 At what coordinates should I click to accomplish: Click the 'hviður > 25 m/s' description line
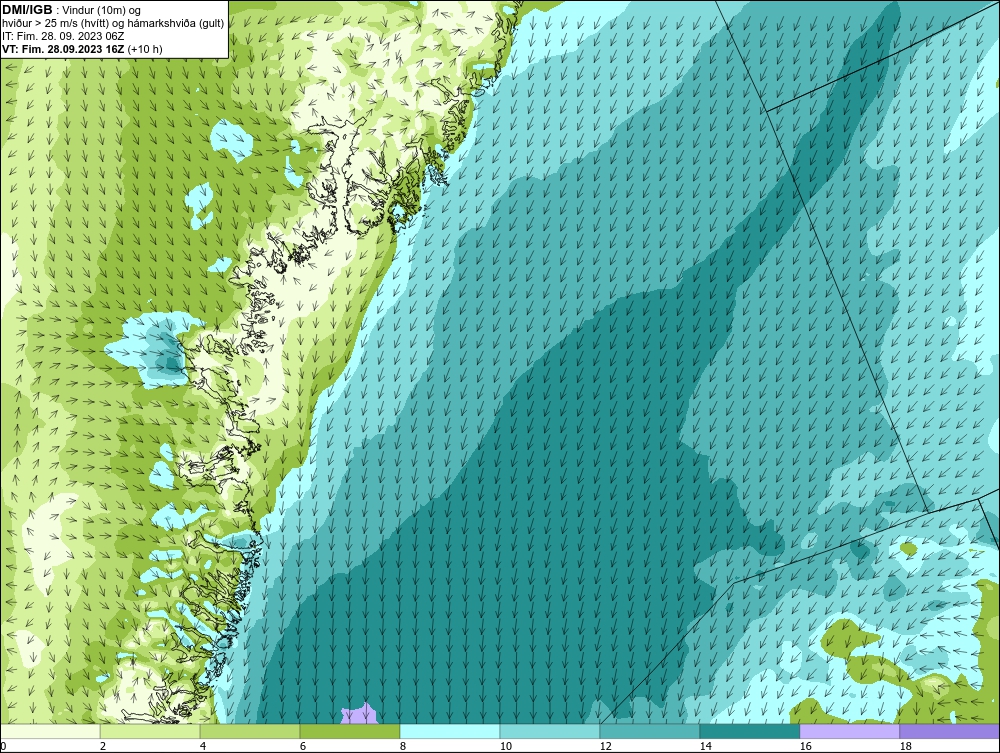pyautogui.click(x=113, y=24)
